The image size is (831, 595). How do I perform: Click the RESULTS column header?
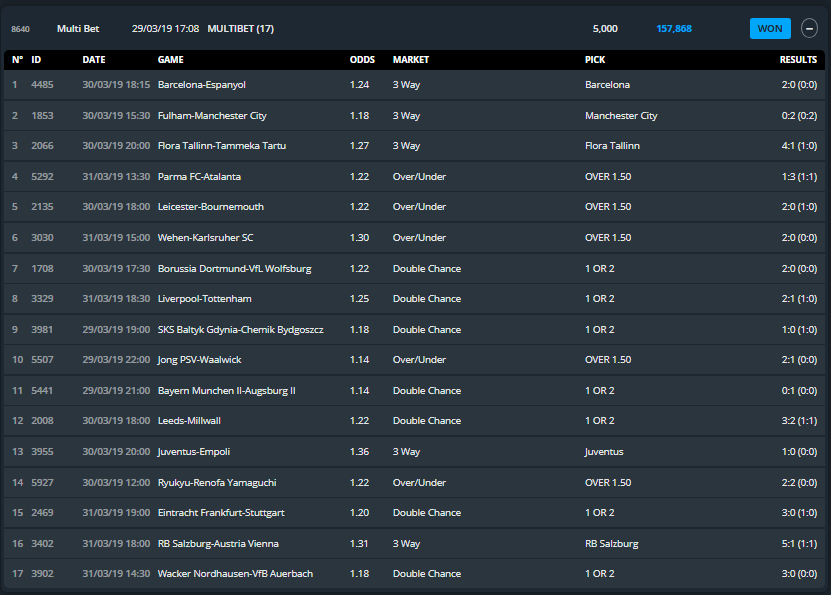pos(798,60)
